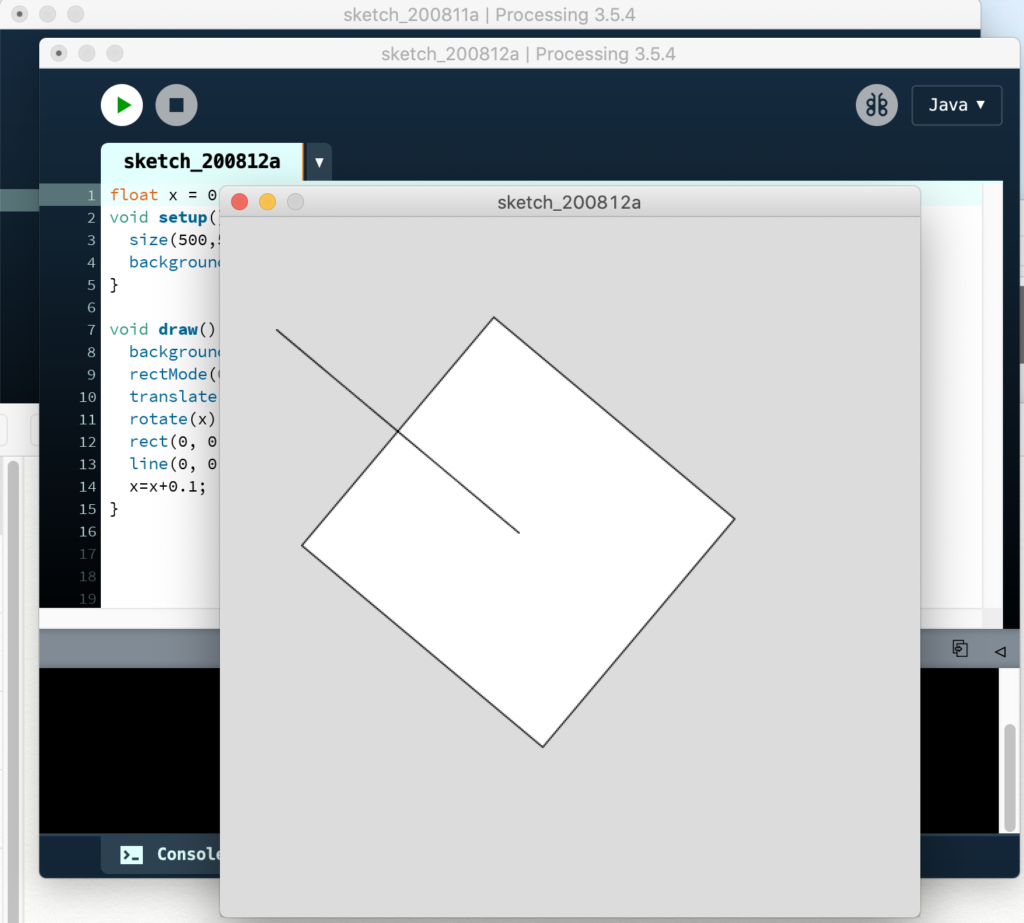Click the console vertical scrollbar
This screenshot has height=923, width=1024.
[x=1009, y=770]
